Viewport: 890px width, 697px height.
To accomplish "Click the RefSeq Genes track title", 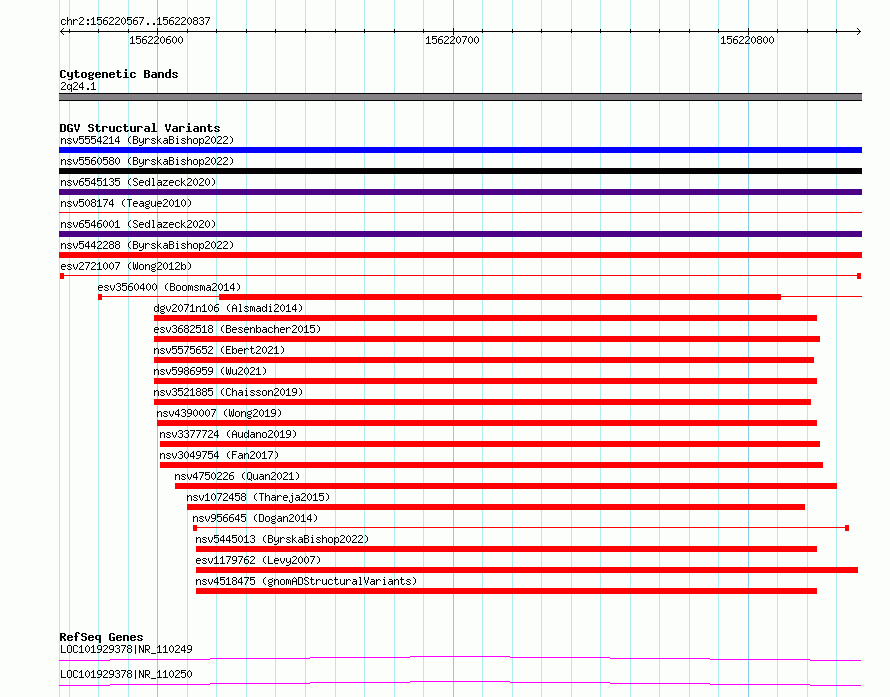I will (x=101, y=637).
